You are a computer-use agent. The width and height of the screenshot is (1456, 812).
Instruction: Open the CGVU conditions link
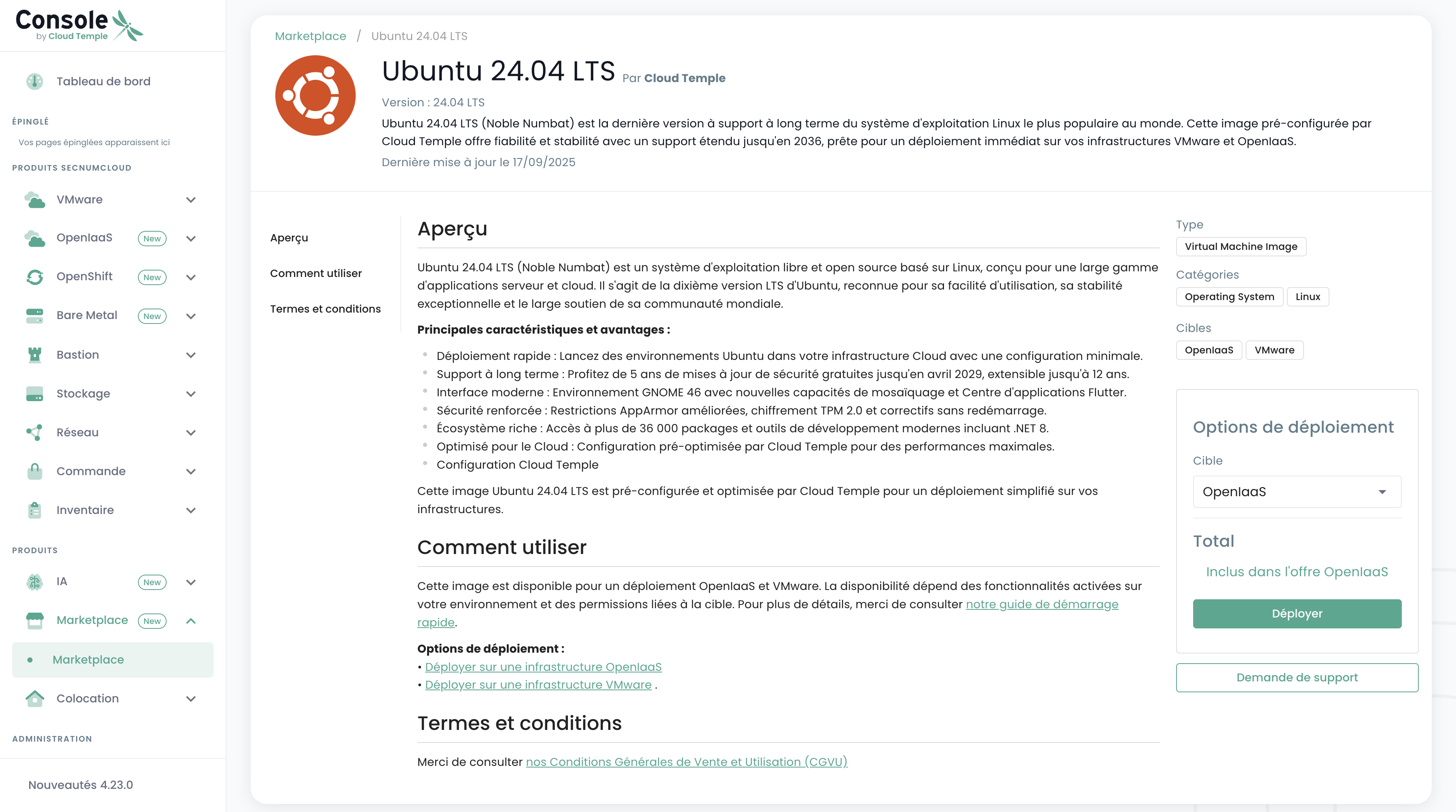686,762
